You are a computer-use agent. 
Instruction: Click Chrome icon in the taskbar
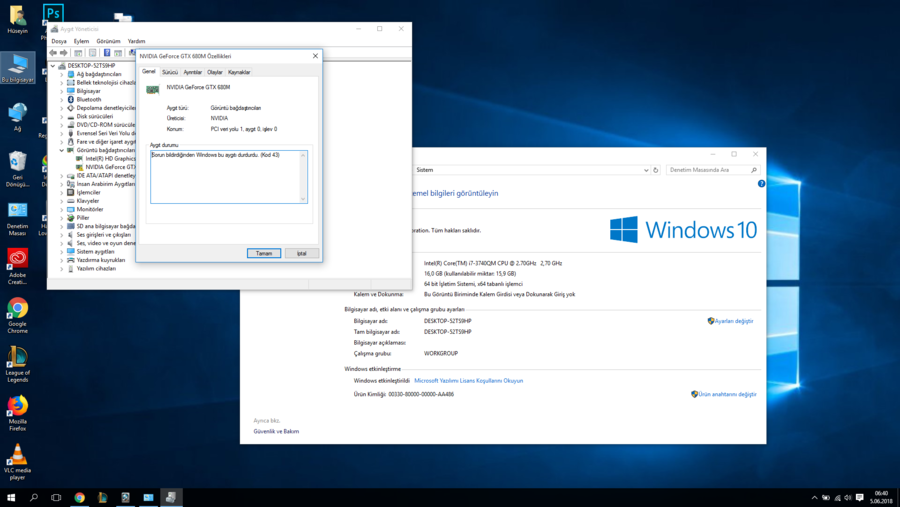79,497
